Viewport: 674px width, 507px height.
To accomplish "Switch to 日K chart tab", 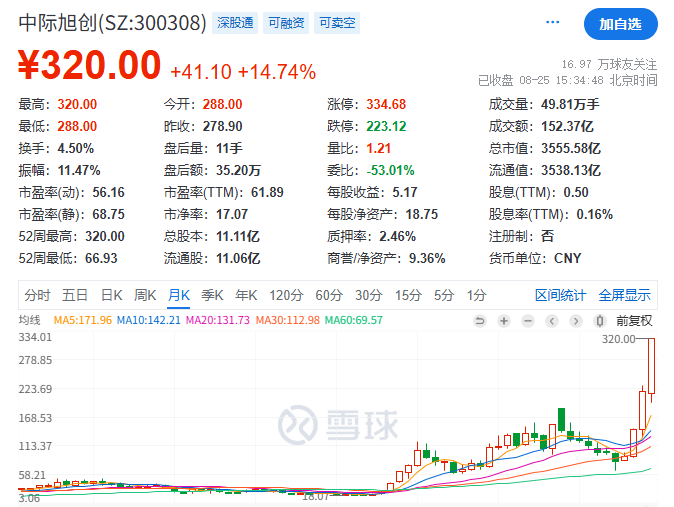I will (x=111, y=295).
